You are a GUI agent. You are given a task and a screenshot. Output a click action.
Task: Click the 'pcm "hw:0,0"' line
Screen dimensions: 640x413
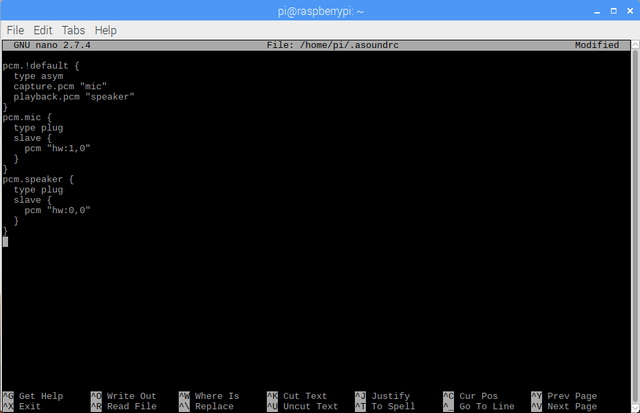point(57,211)
